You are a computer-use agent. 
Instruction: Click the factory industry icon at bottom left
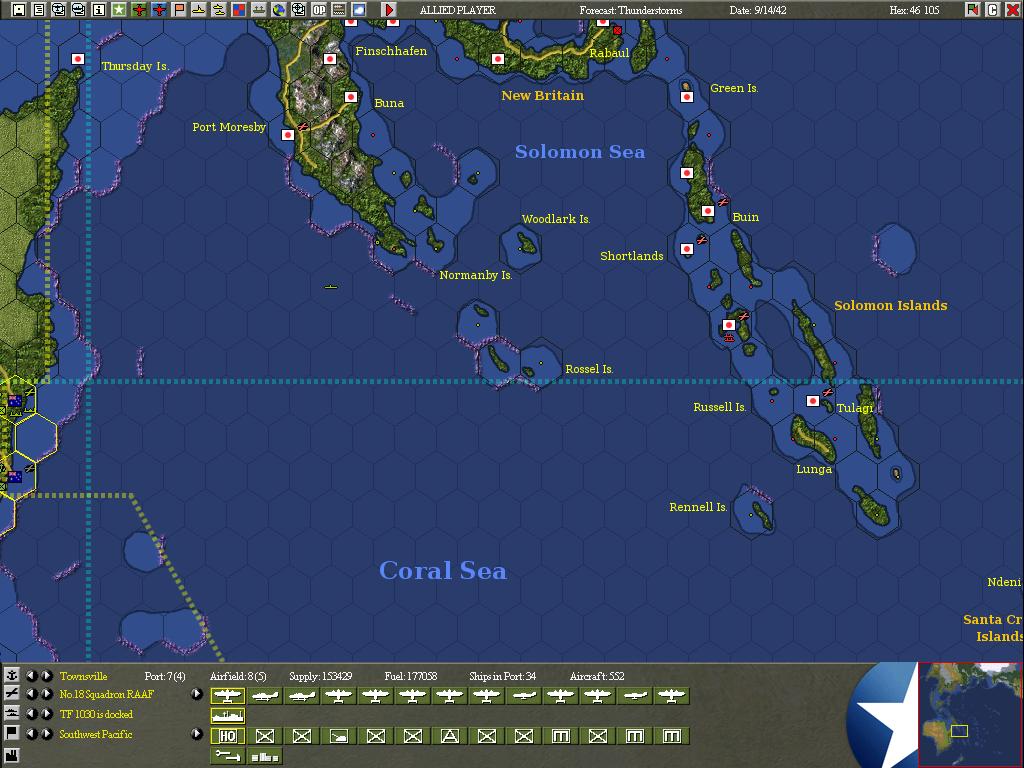[x=11, y=756]
